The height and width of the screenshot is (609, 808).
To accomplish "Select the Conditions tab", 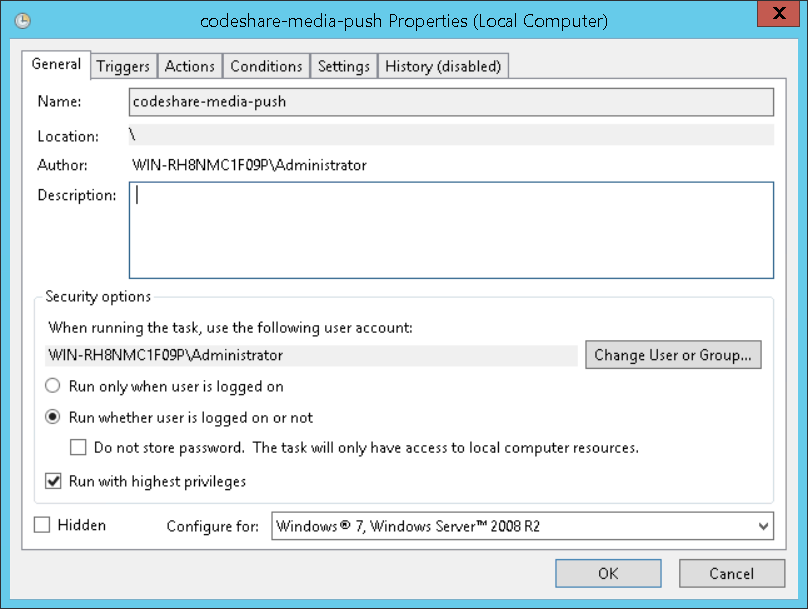I will [266, 66].
